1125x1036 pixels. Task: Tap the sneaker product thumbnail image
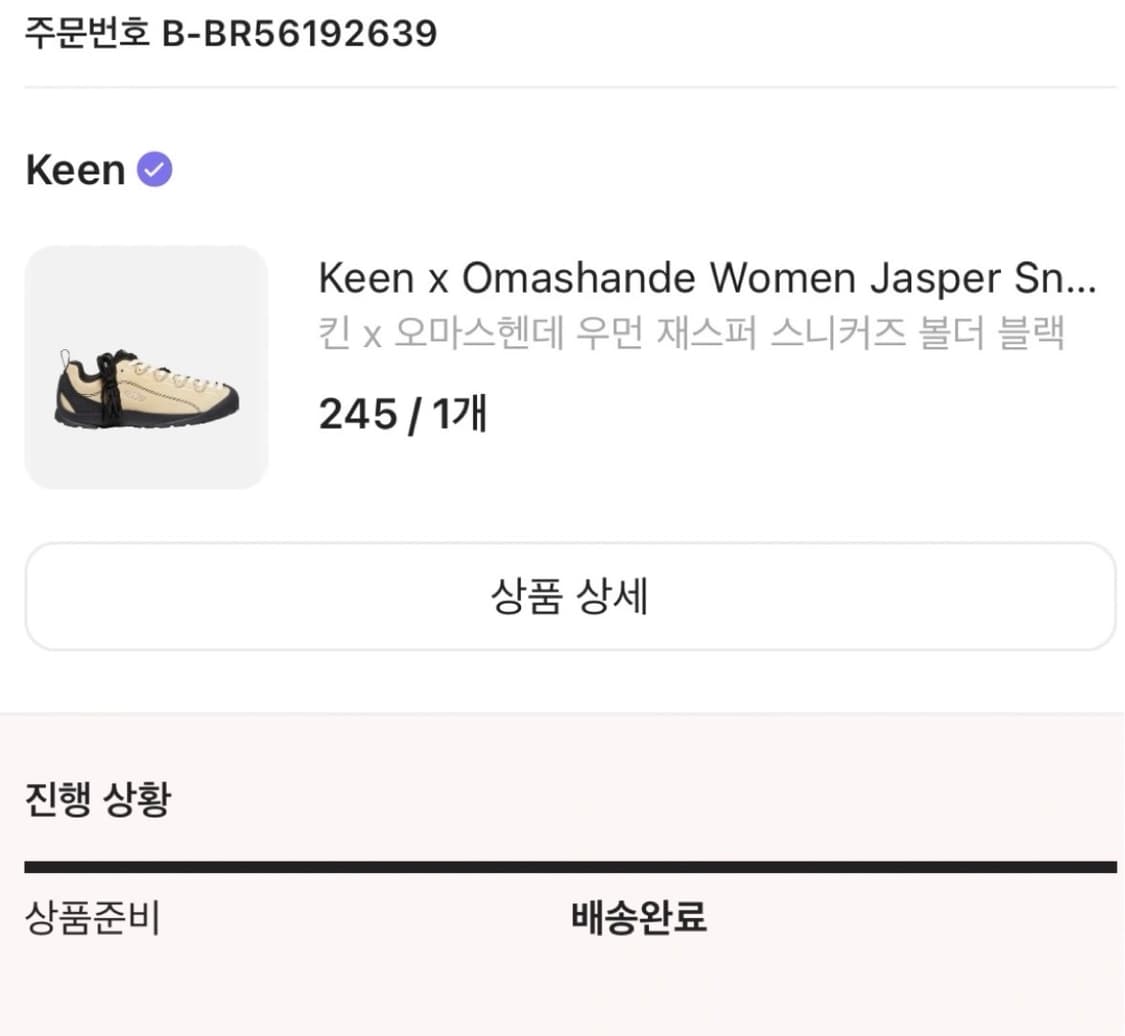tap(146, 367)
